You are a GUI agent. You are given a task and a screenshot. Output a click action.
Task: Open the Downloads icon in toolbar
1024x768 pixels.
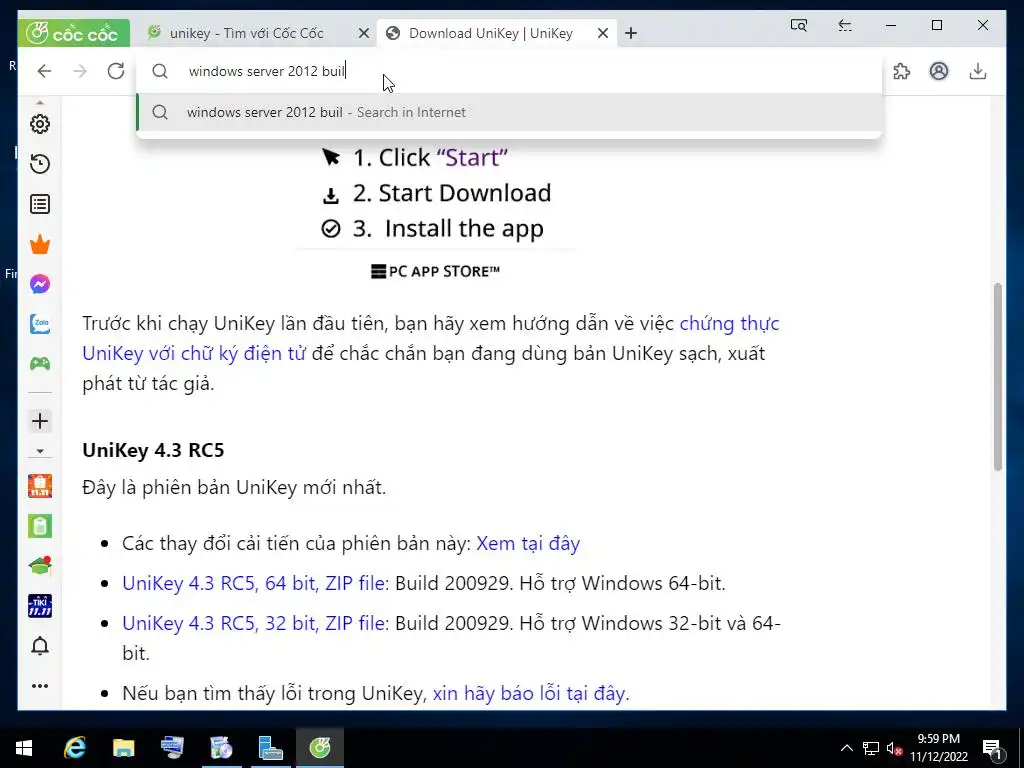(978, 71)
